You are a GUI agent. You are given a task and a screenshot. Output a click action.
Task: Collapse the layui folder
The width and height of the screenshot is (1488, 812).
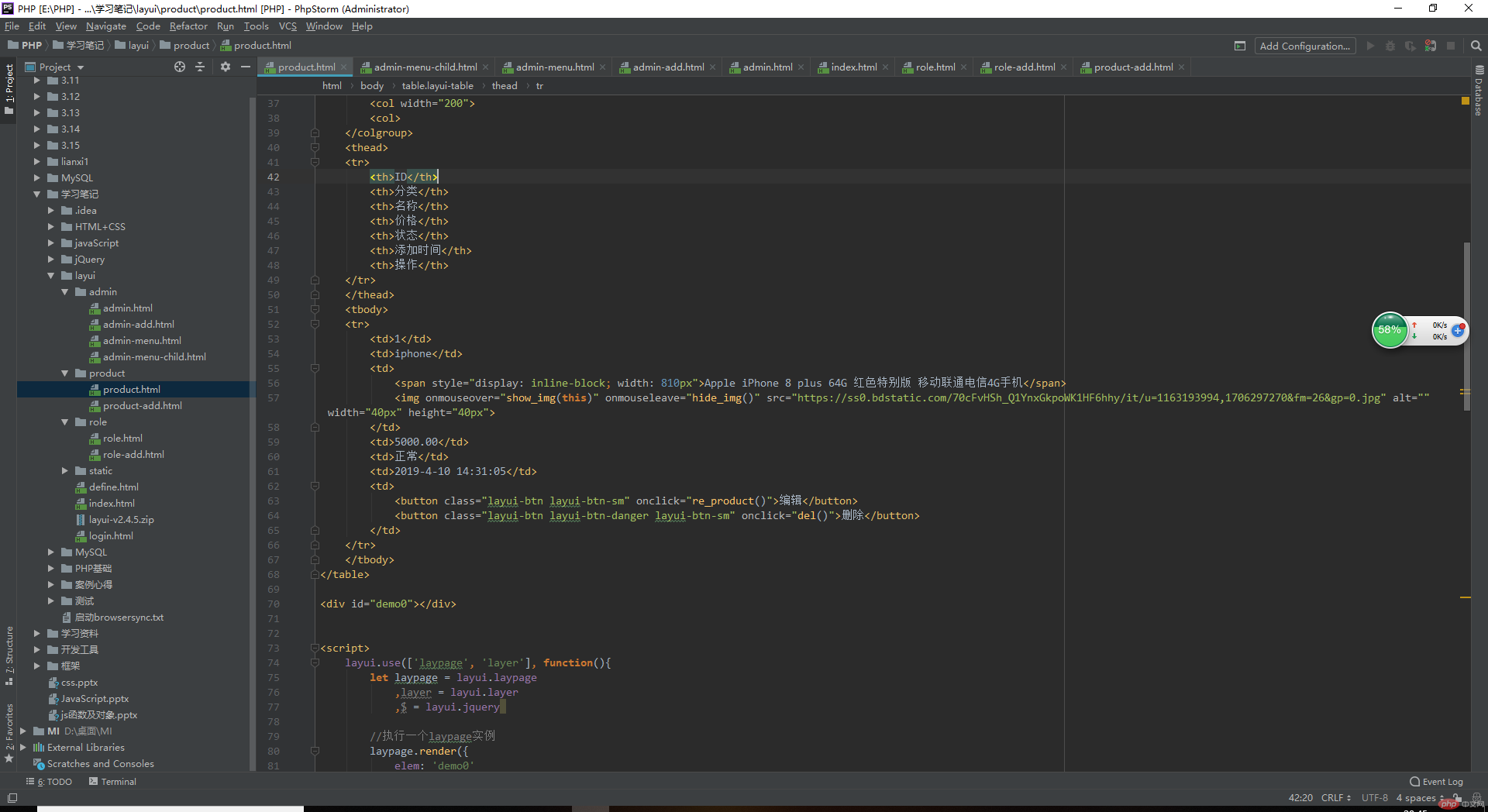coord(50,276)
